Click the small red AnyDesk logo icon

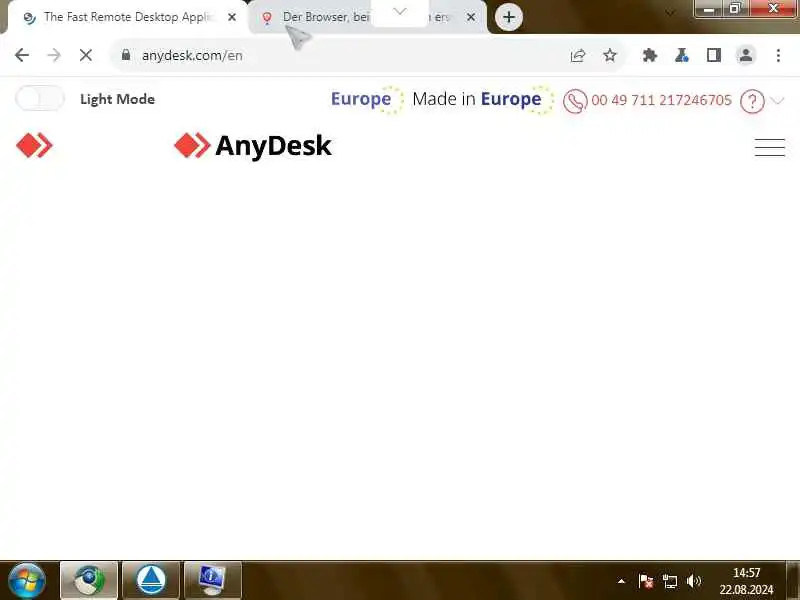point(34,145)
